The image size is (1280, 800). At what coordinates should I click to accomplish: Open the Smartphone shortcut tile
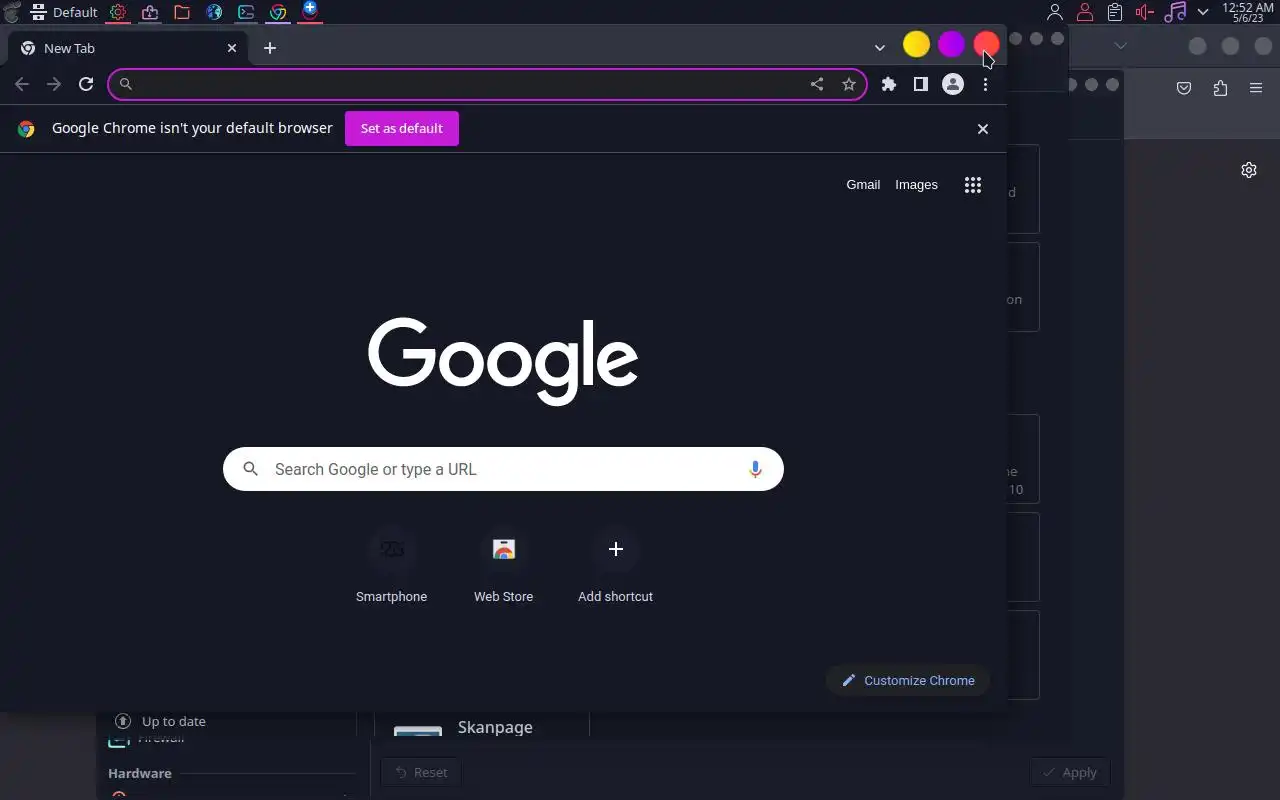(392, 566)
